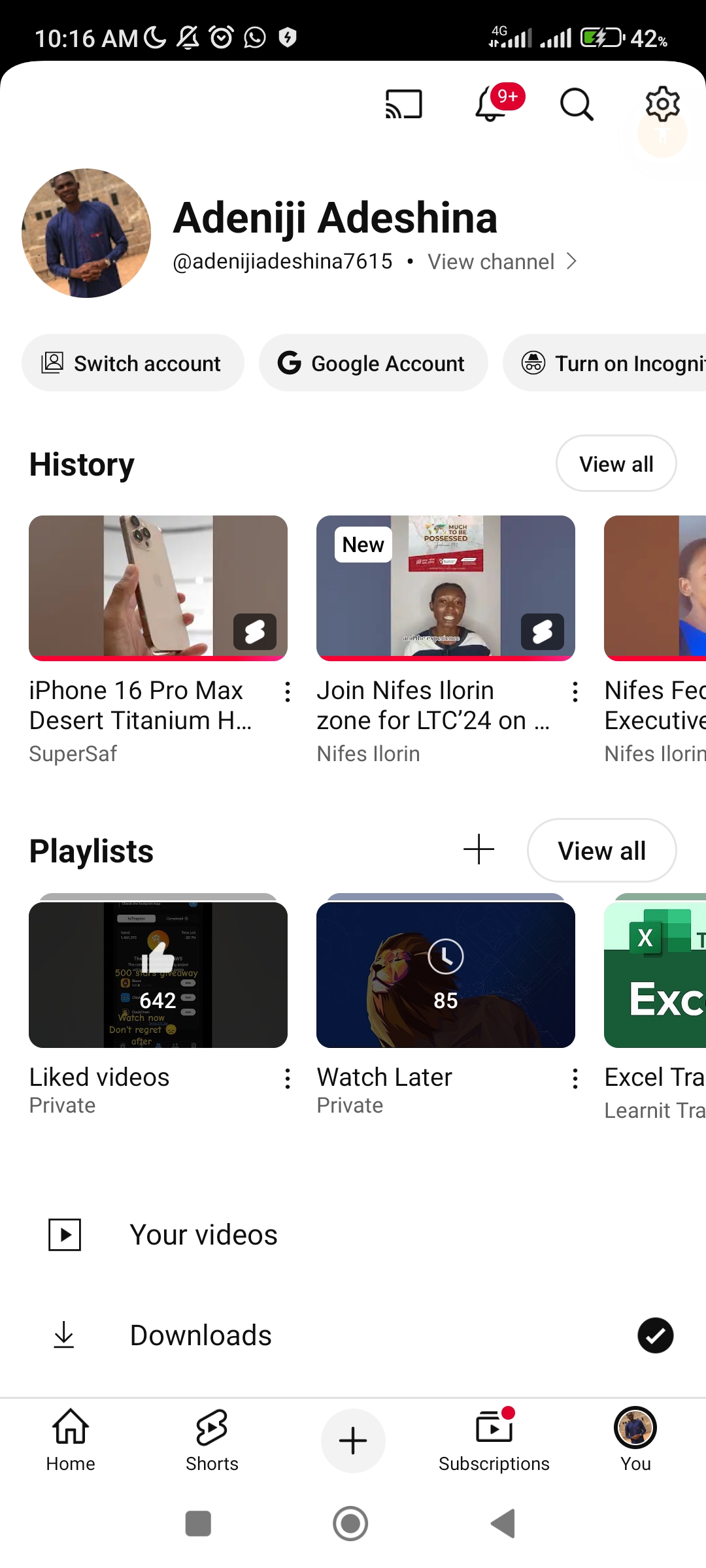Tap the center create plus button
706x1568 pixels.
tap(353, 1441)
